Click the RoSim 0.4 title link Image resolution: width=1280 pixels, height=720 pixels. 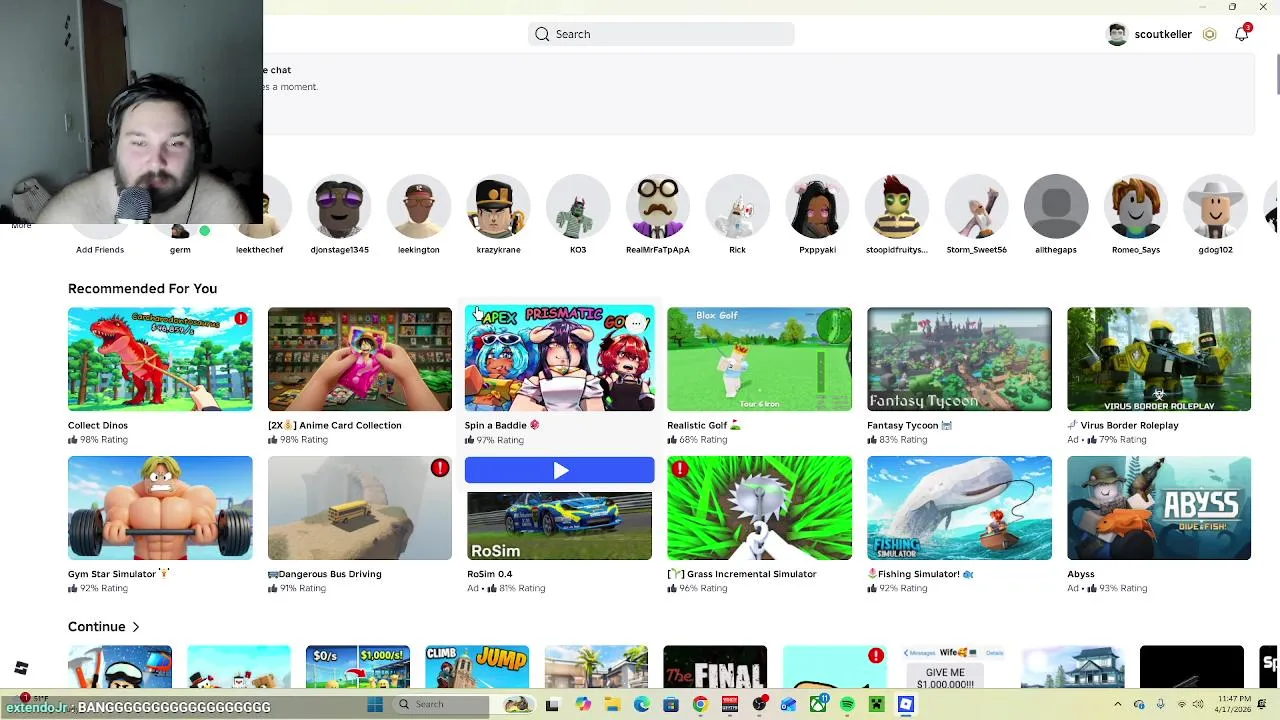point(489,574)
